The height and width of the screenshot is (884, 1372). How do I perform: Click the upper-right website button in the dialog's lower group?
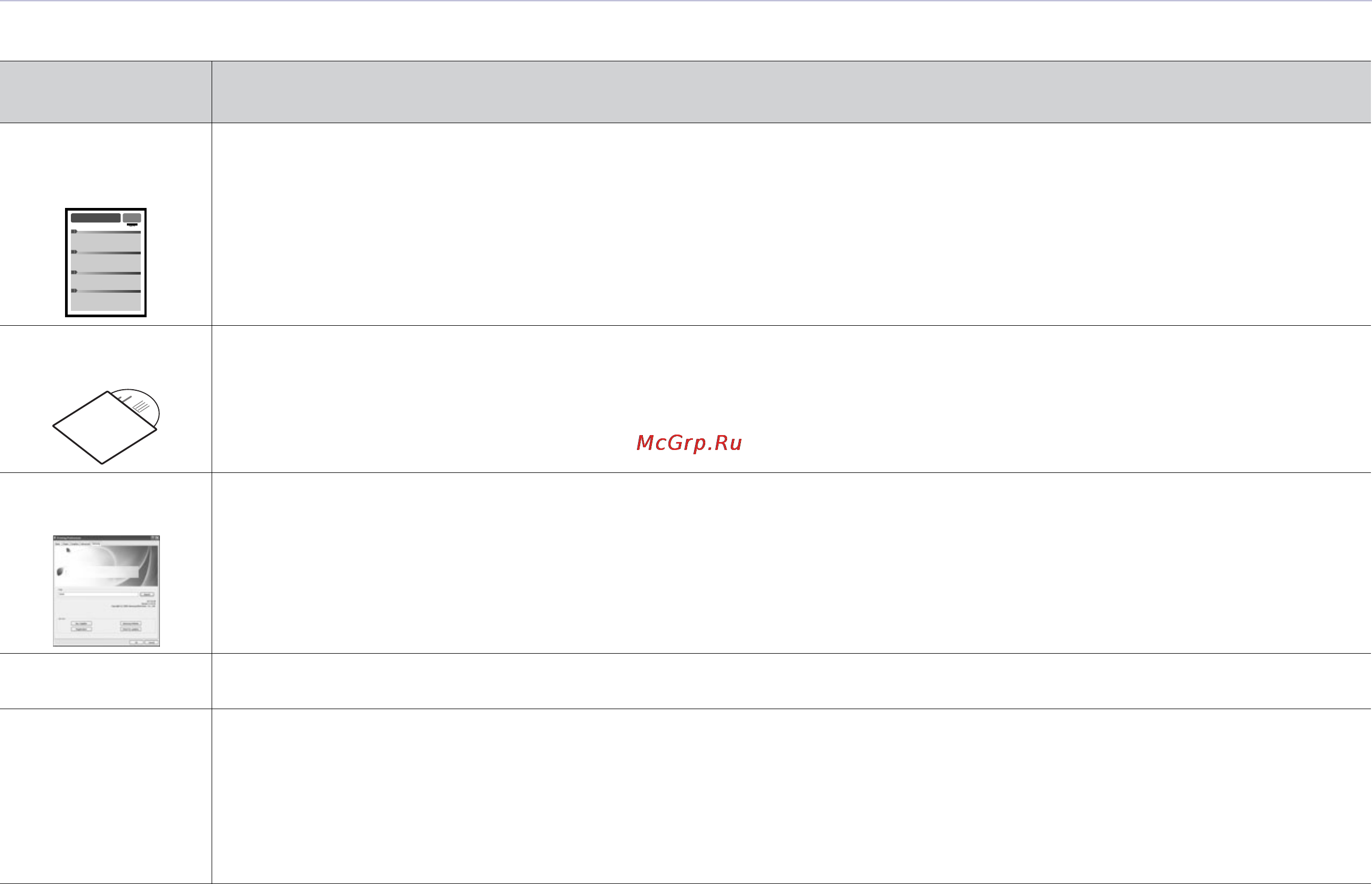(x=131, y=623)
